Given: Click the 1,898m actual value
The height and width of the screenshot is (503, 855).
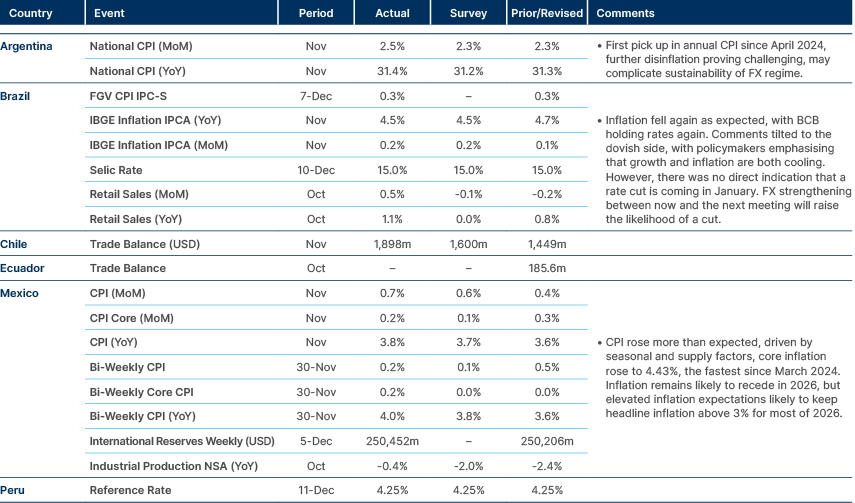Looking at the screenshot, I should coord(392,244).
